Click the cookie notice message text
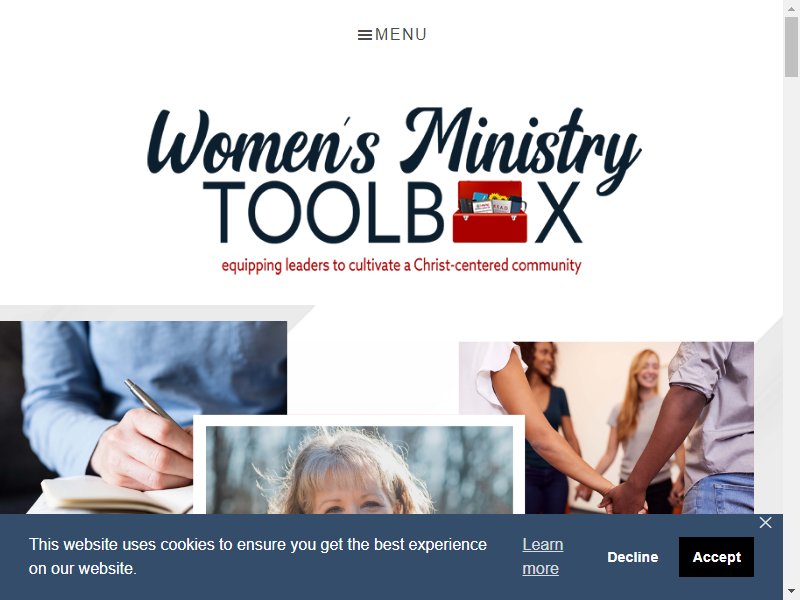The width and height of the screenshot is (800, 600). pyautogui.click(x=258, y=556)
